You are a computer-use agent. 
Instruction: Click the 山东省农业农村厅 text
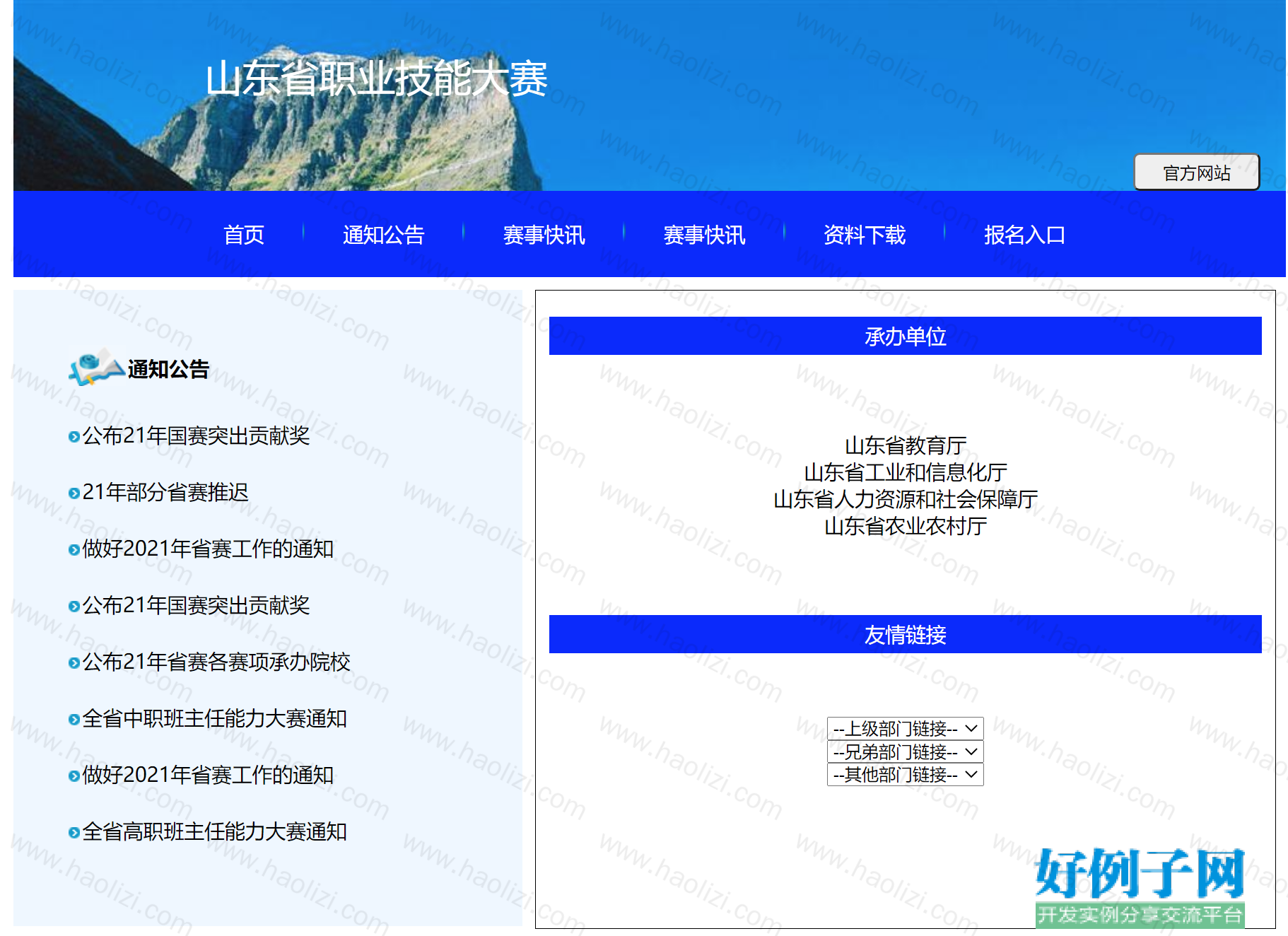point(906,526)
